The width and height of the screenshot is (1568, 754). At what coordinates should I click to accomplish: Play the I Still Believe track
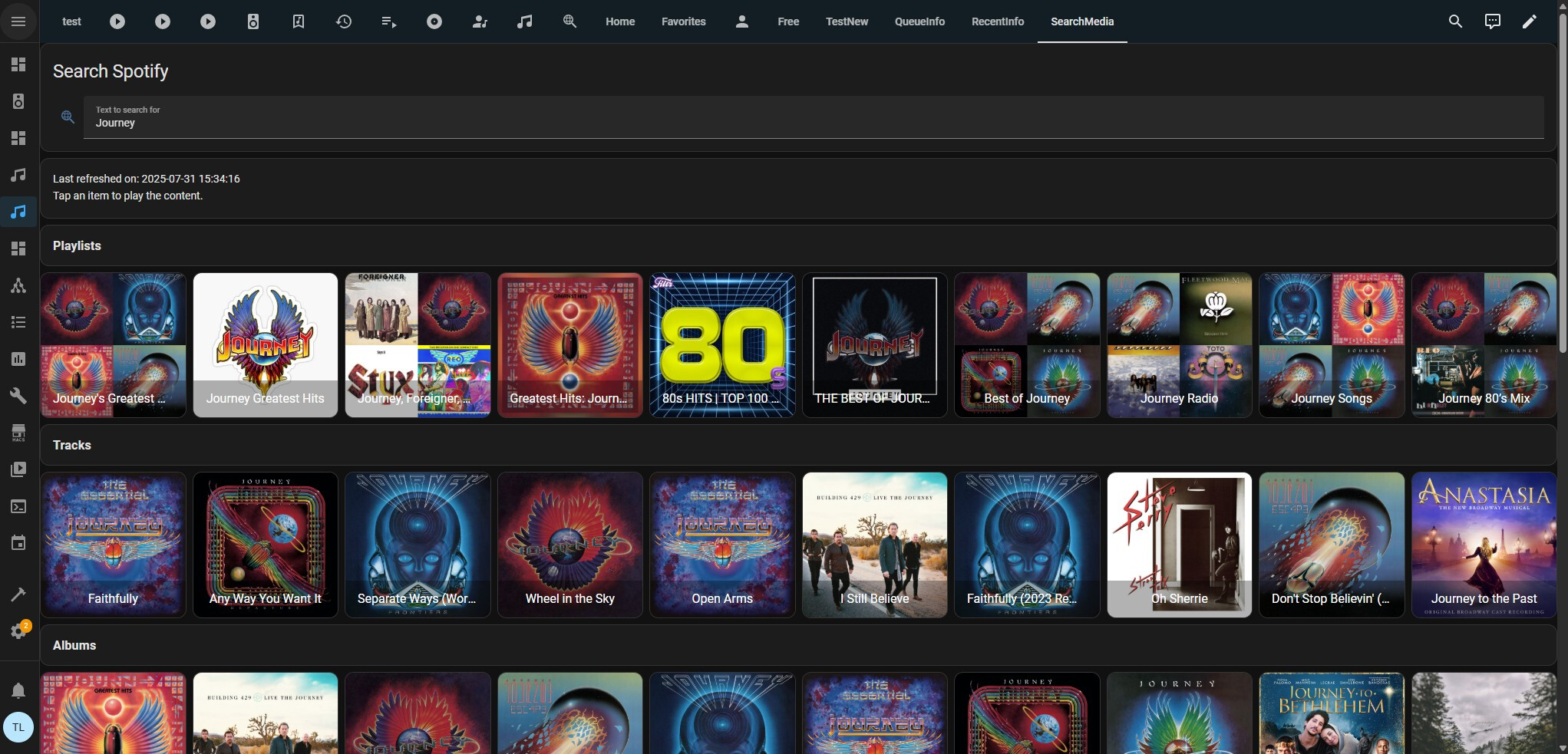point(875,545)
